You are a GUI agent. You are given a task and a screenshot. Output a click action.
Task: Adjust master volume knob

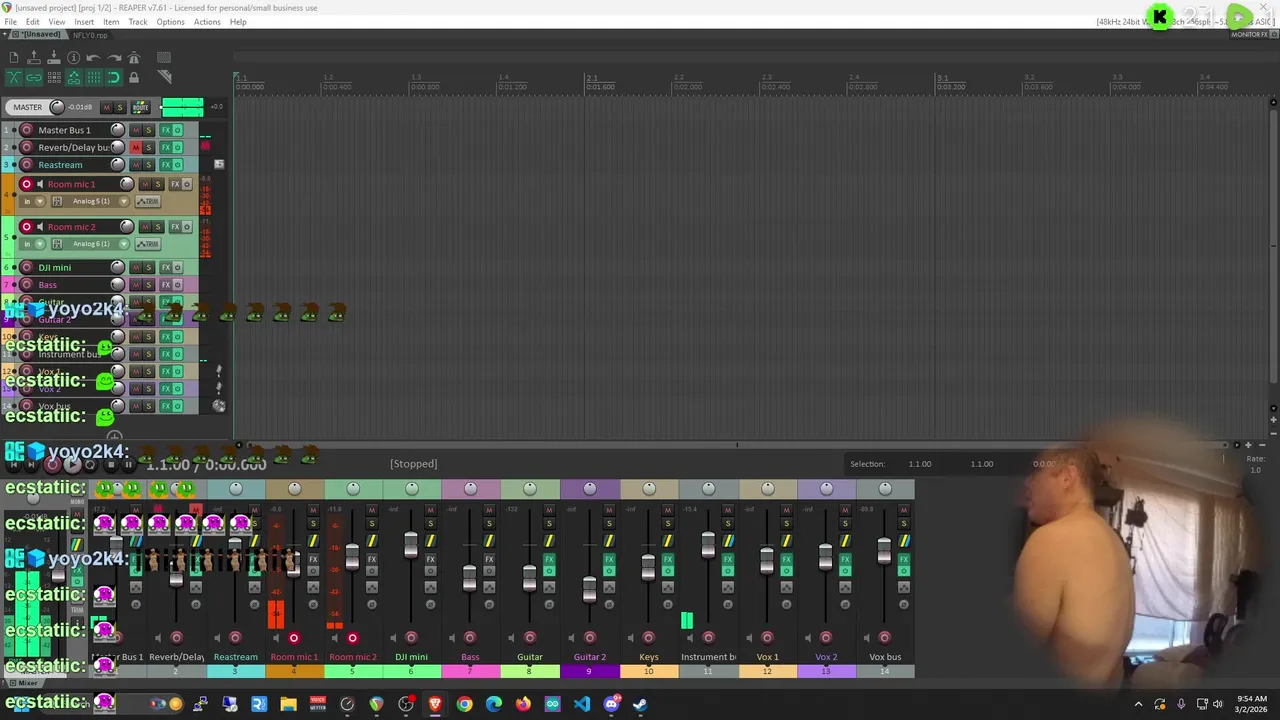[x=56, y=107]
